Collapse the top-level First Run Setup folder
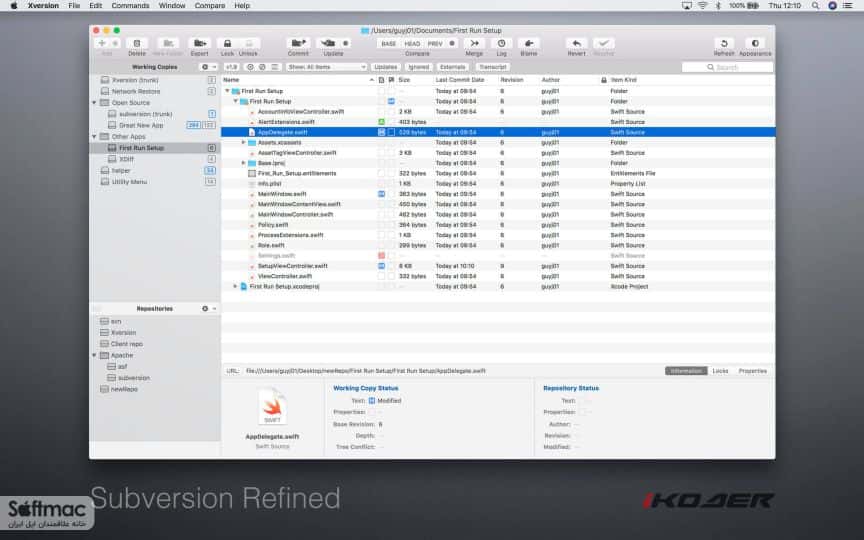 (227, 91)
